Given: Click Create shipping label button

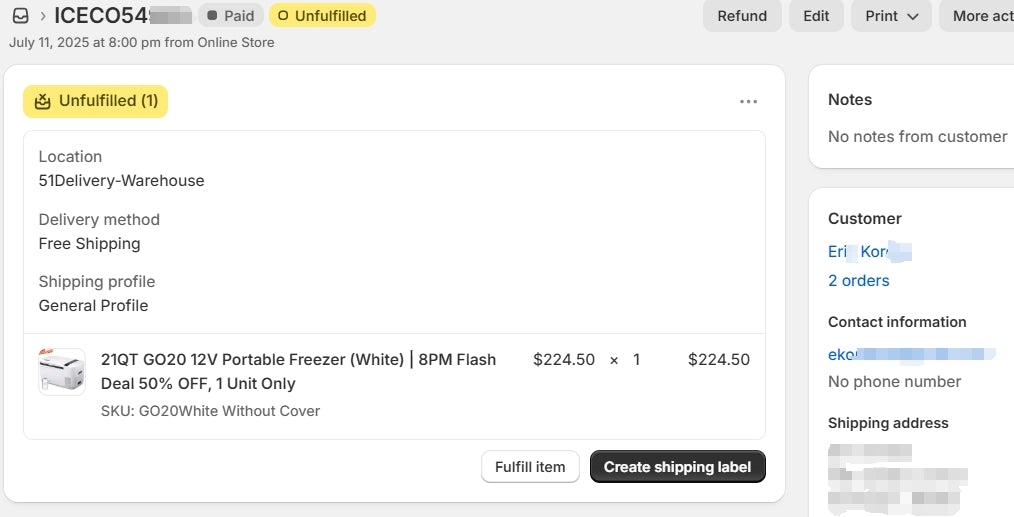Looking at the screenshot, I should [677, 467].
